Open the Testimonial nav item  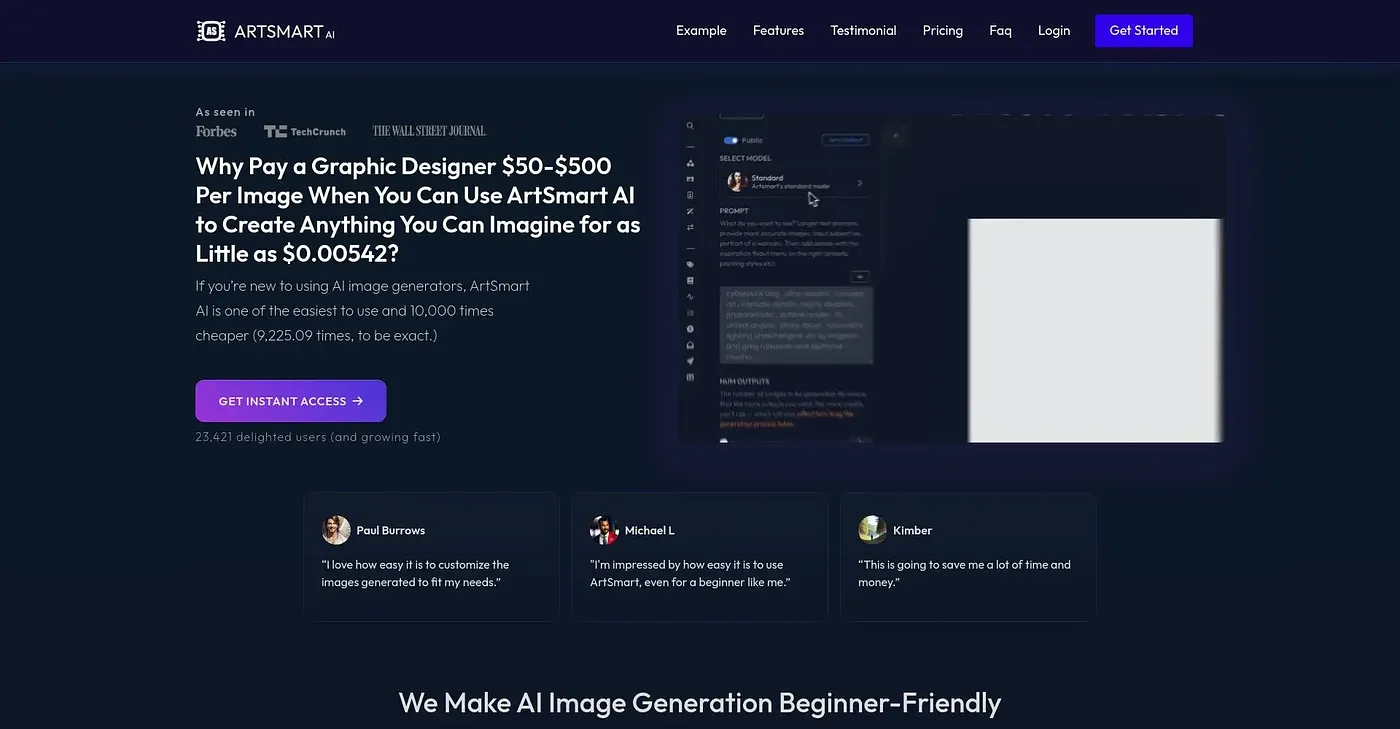(863, 31)
